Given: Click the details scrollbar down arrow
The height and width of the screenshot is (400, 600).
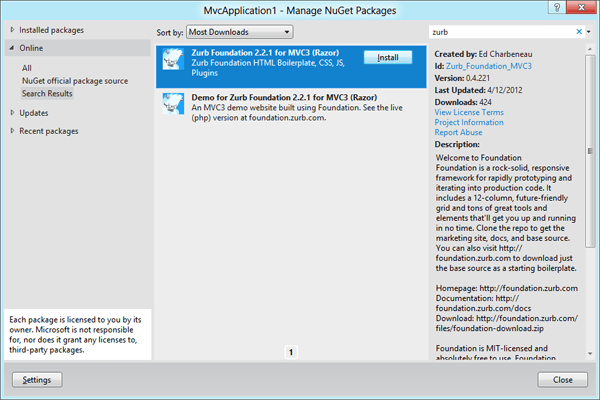Looking at the screenshot, I should coord(590,354).
